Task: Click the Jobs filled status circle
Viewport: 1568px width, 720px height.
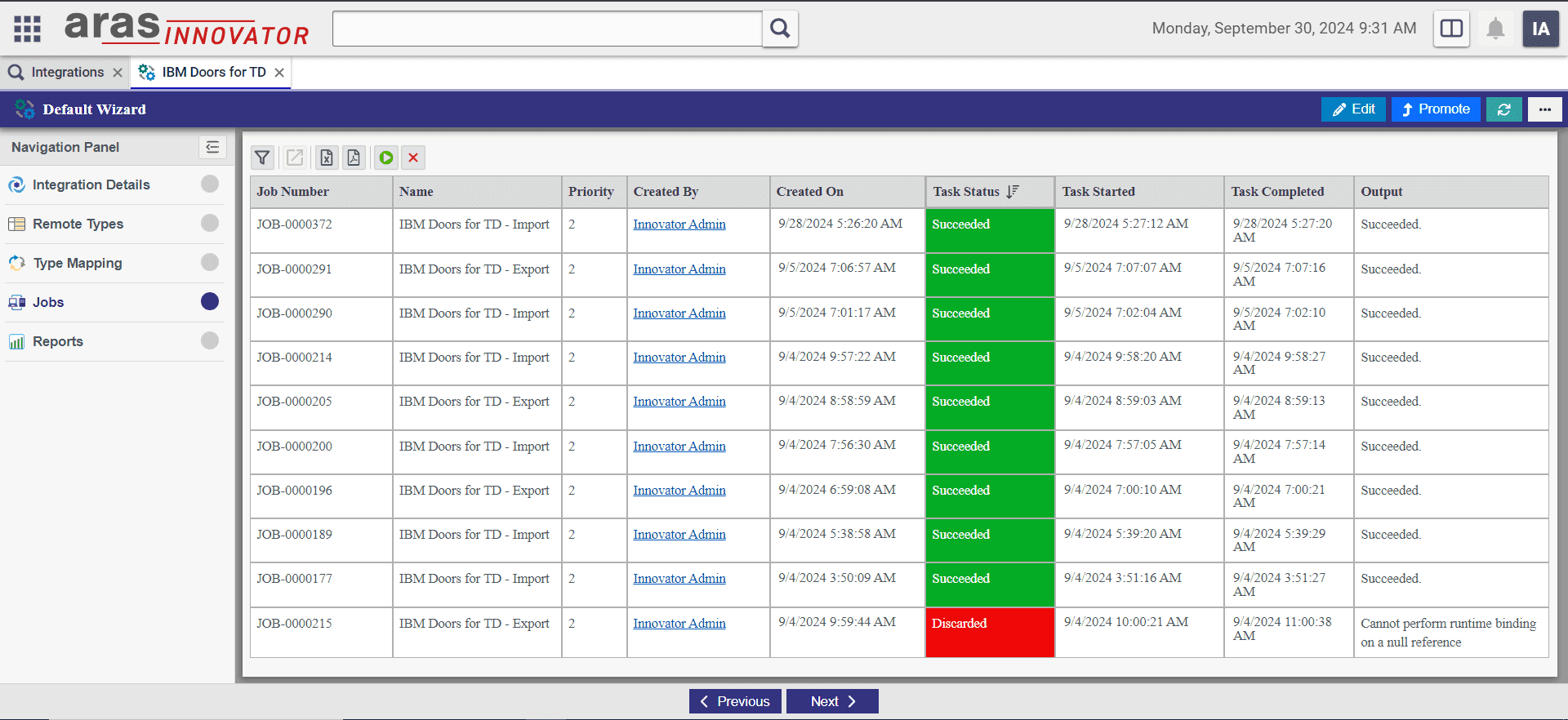Action: [x=210, y=301]
